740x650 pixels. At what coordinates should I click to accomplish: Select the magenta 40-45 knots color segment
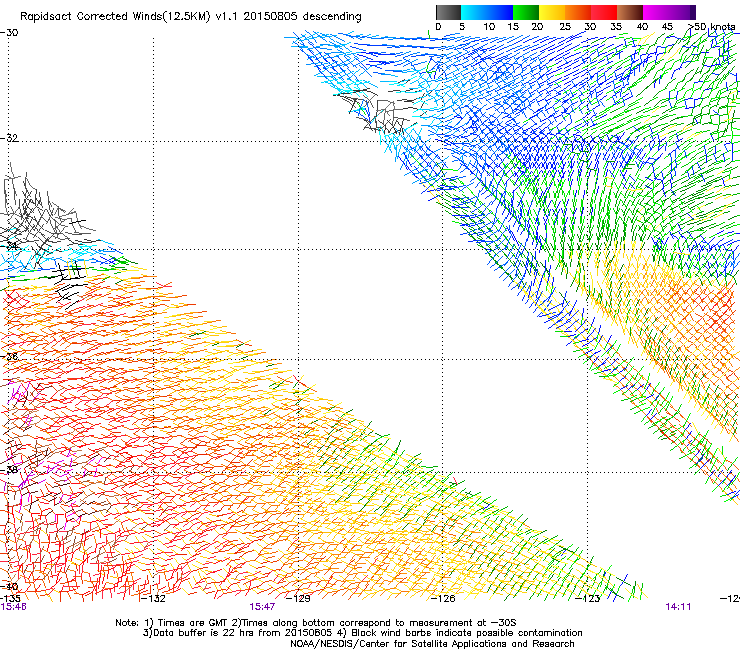tap(656, 12)
